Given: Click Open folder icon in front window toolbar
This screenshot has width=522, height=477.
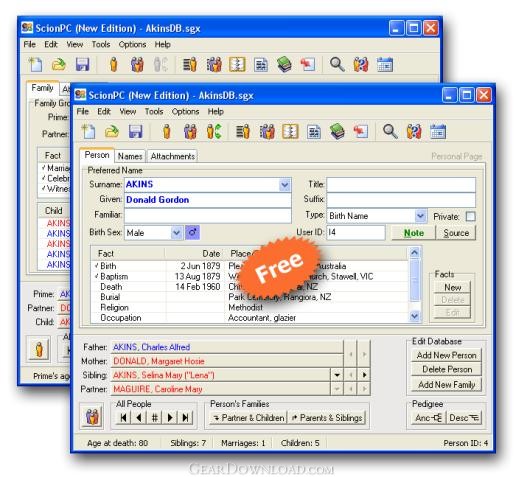Looking at the screenshot, I should tap(112, 132).
